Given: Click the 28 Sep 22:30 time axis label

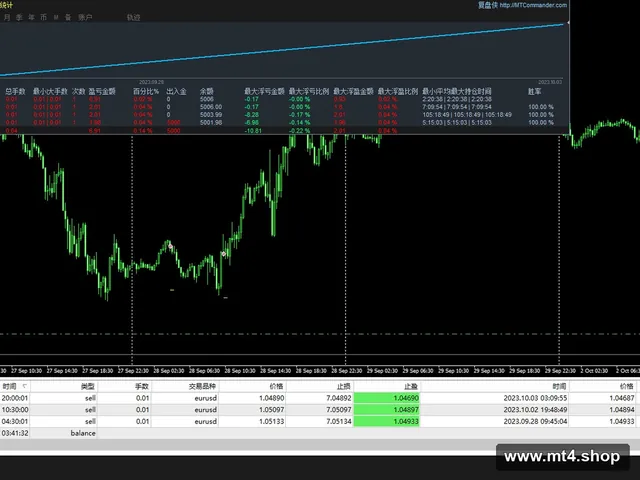Looking at the screenshot, I should click(346, 371).
